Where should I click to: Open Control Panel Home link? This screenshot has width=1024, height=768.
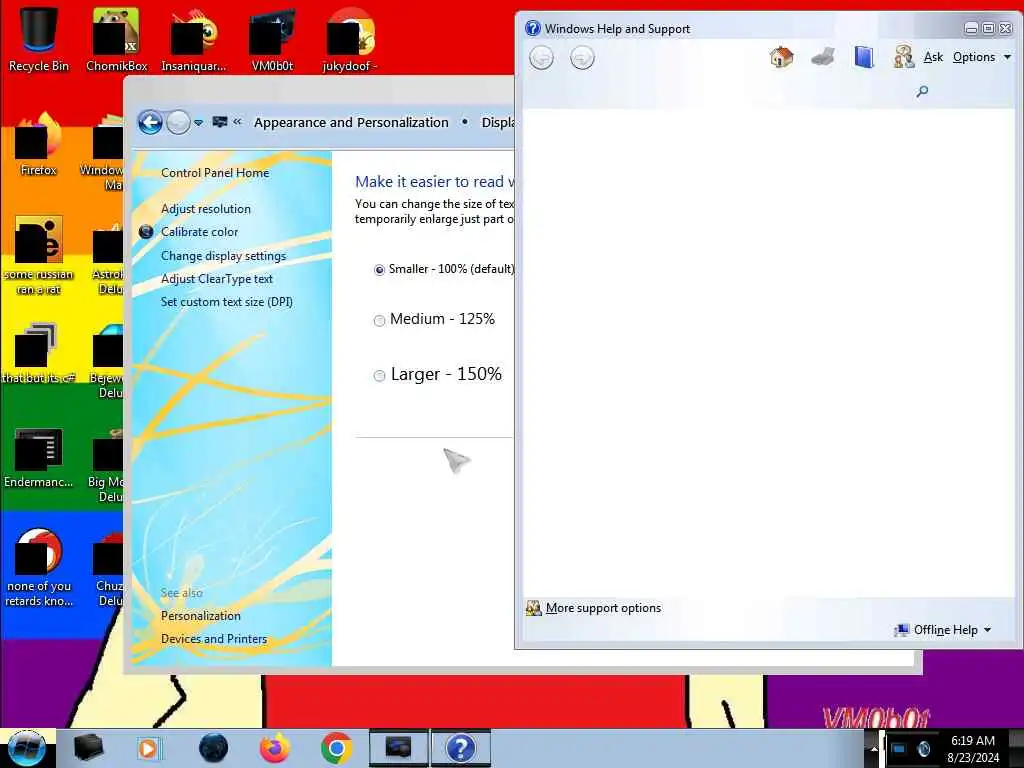click(215, 173)
